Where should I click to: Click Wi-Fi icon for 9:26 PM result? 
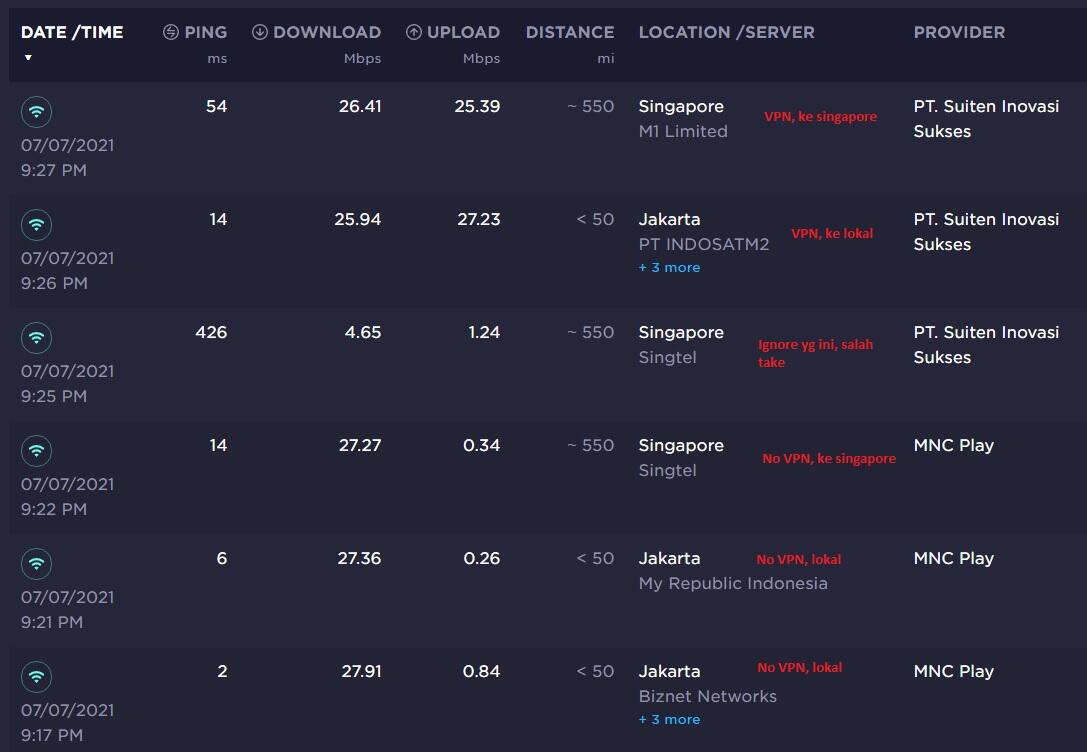(x=37, y=225)
